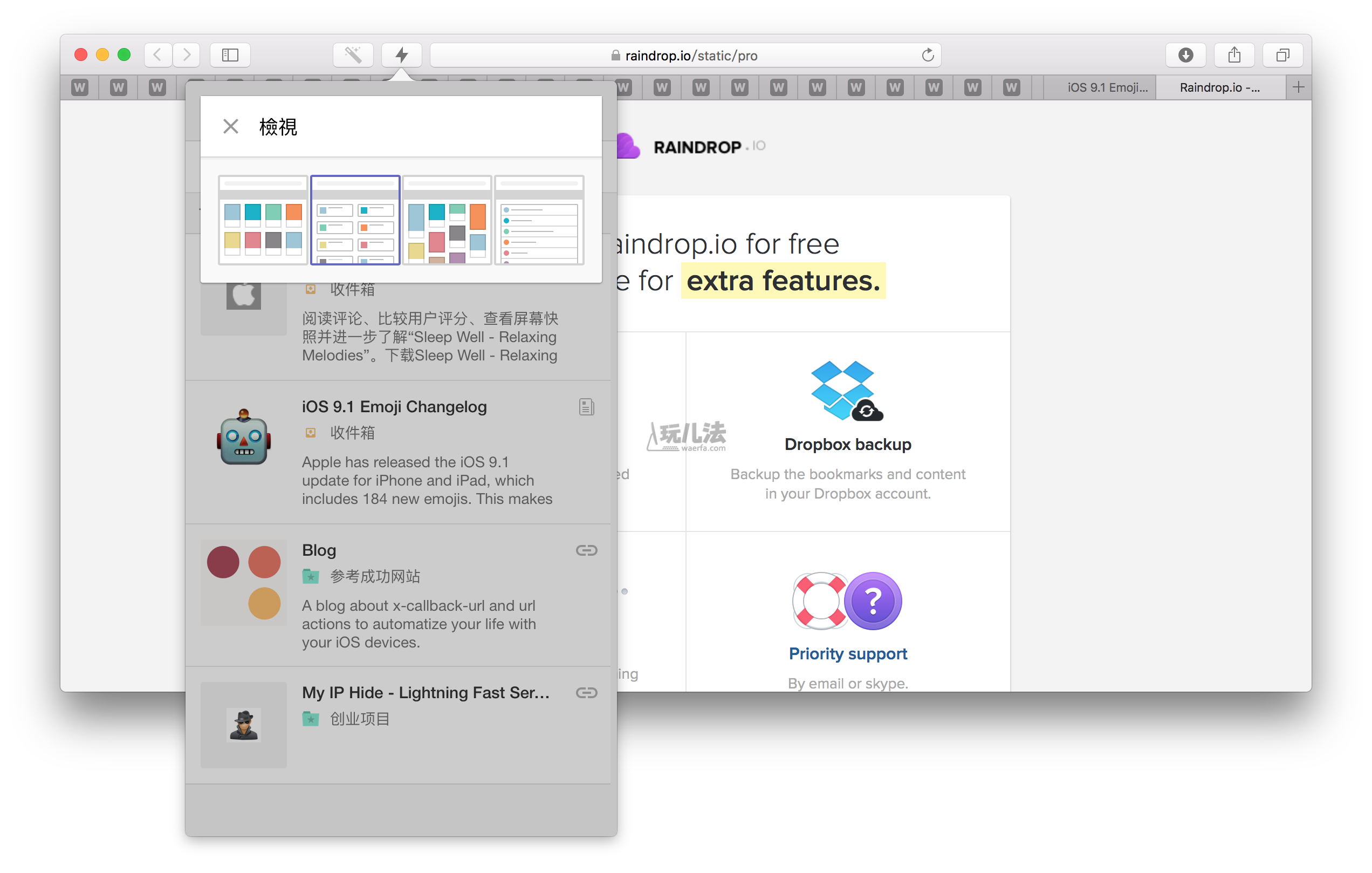Click the spy avatar thumbnail of My IP Hide
The width and height of the screenshot is (1372, 873).
pyautogui.click(x=244, y=725)
